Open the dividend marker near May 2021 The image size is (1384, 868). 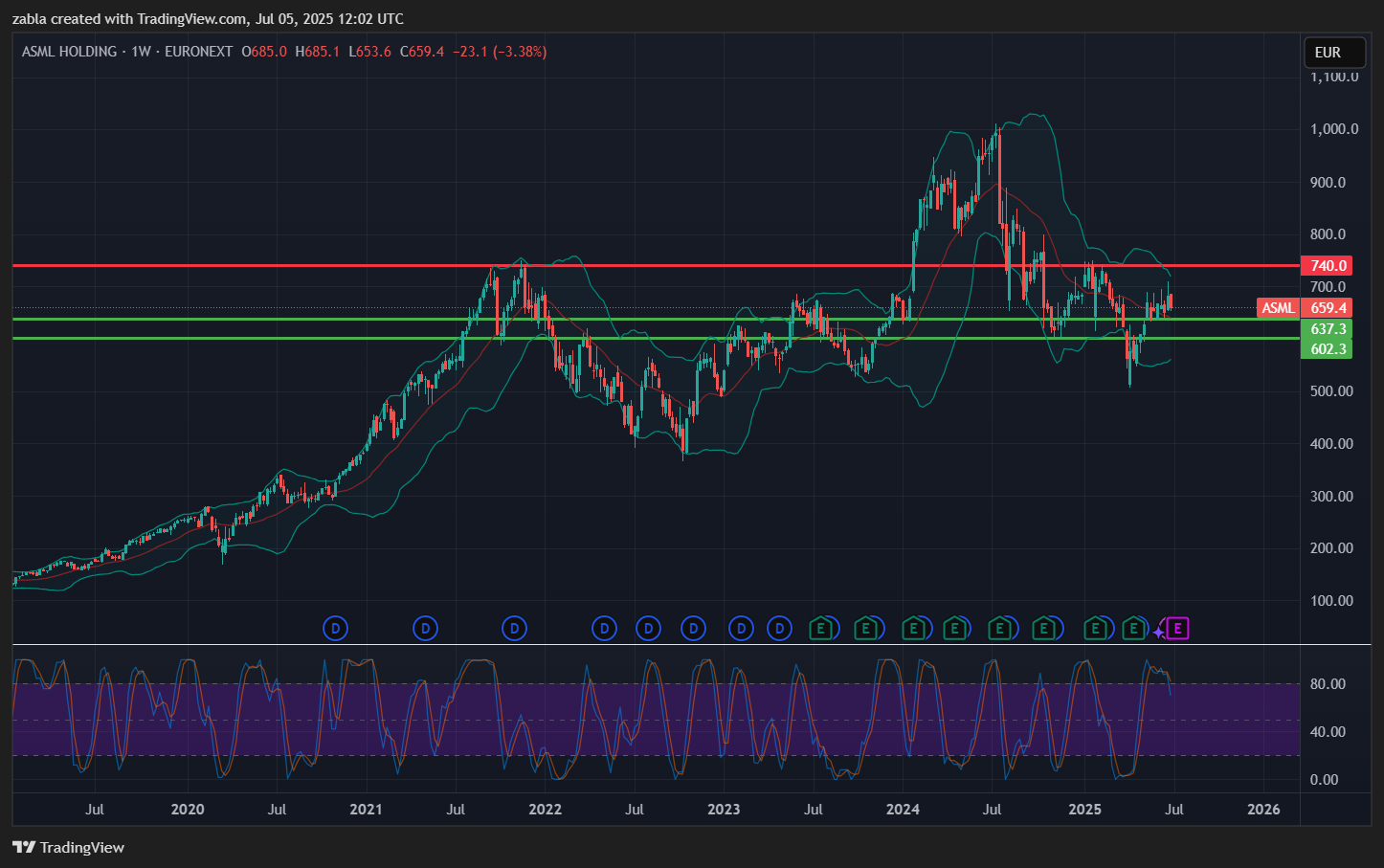425,629
